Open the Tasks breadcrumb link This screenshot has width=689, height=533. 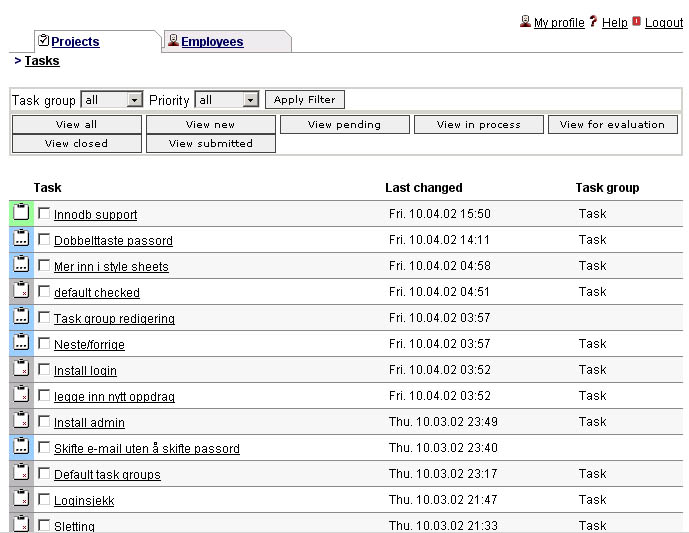point(42,61)
